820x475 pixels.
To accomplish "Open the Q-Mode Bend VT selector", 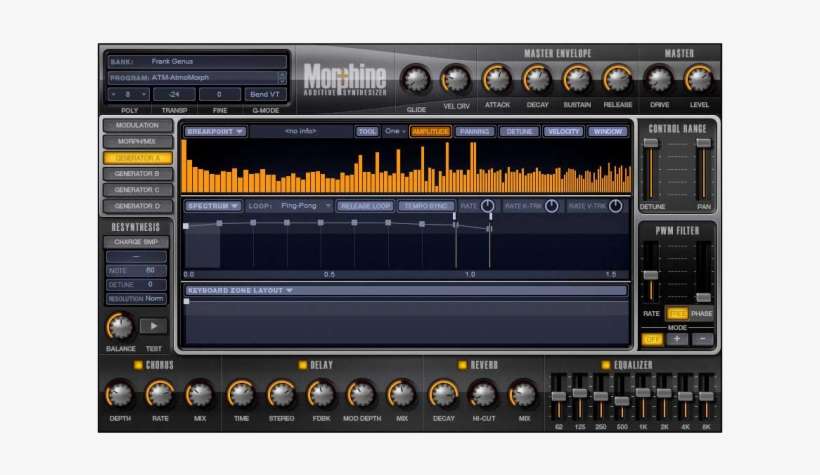I will click(x=265, y=95).
